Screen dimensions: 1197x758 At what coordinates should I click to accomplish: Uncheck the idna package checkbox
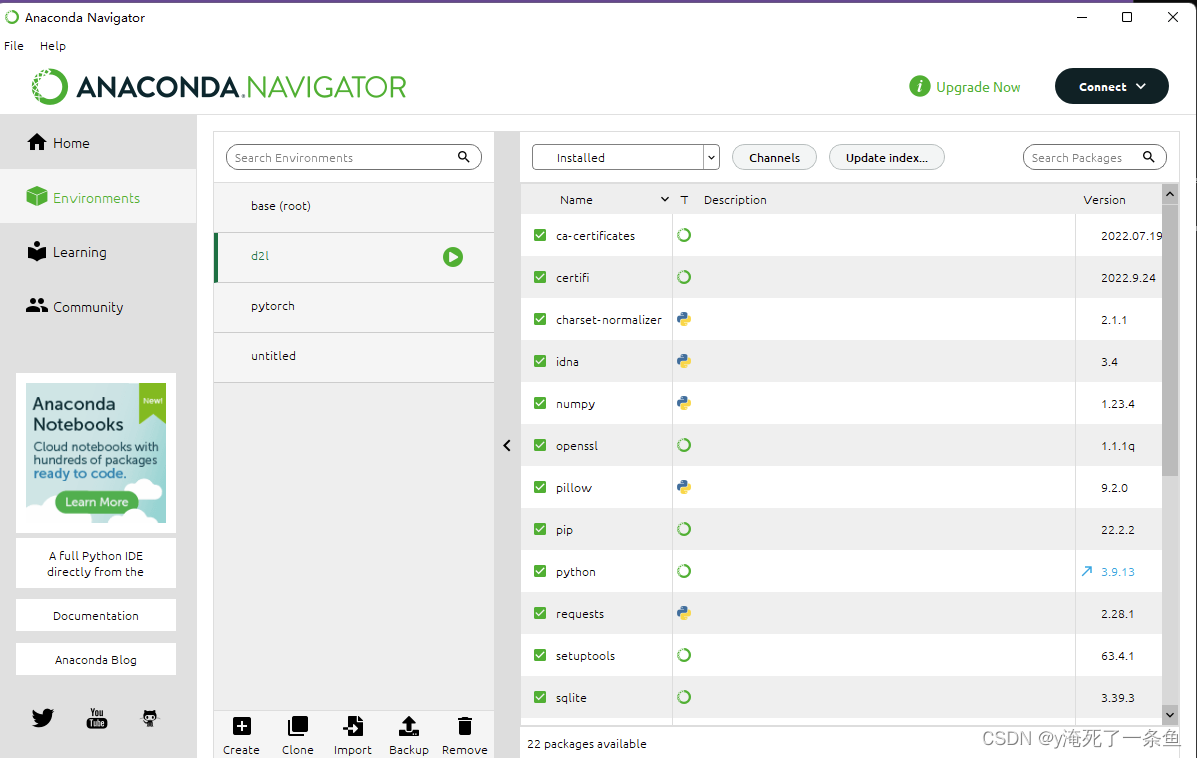click(x=540, y=361)
